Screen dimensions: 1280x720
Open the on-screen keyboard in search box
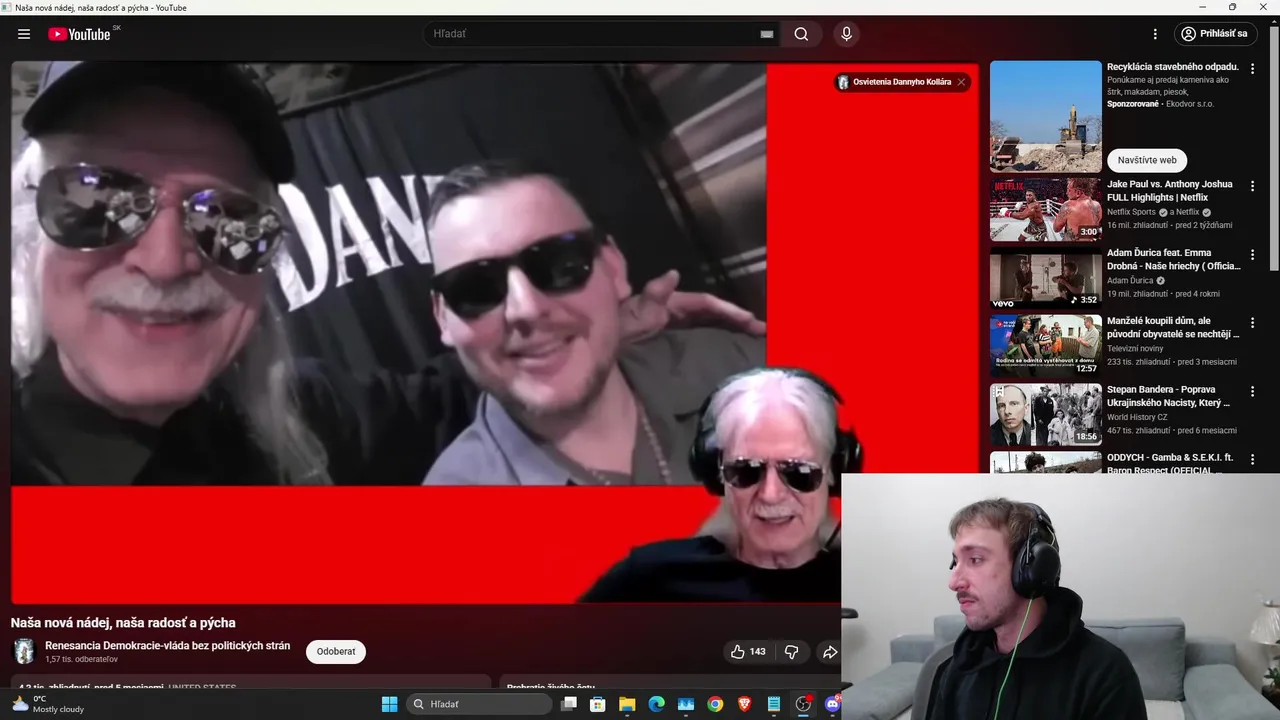point(767,34)
